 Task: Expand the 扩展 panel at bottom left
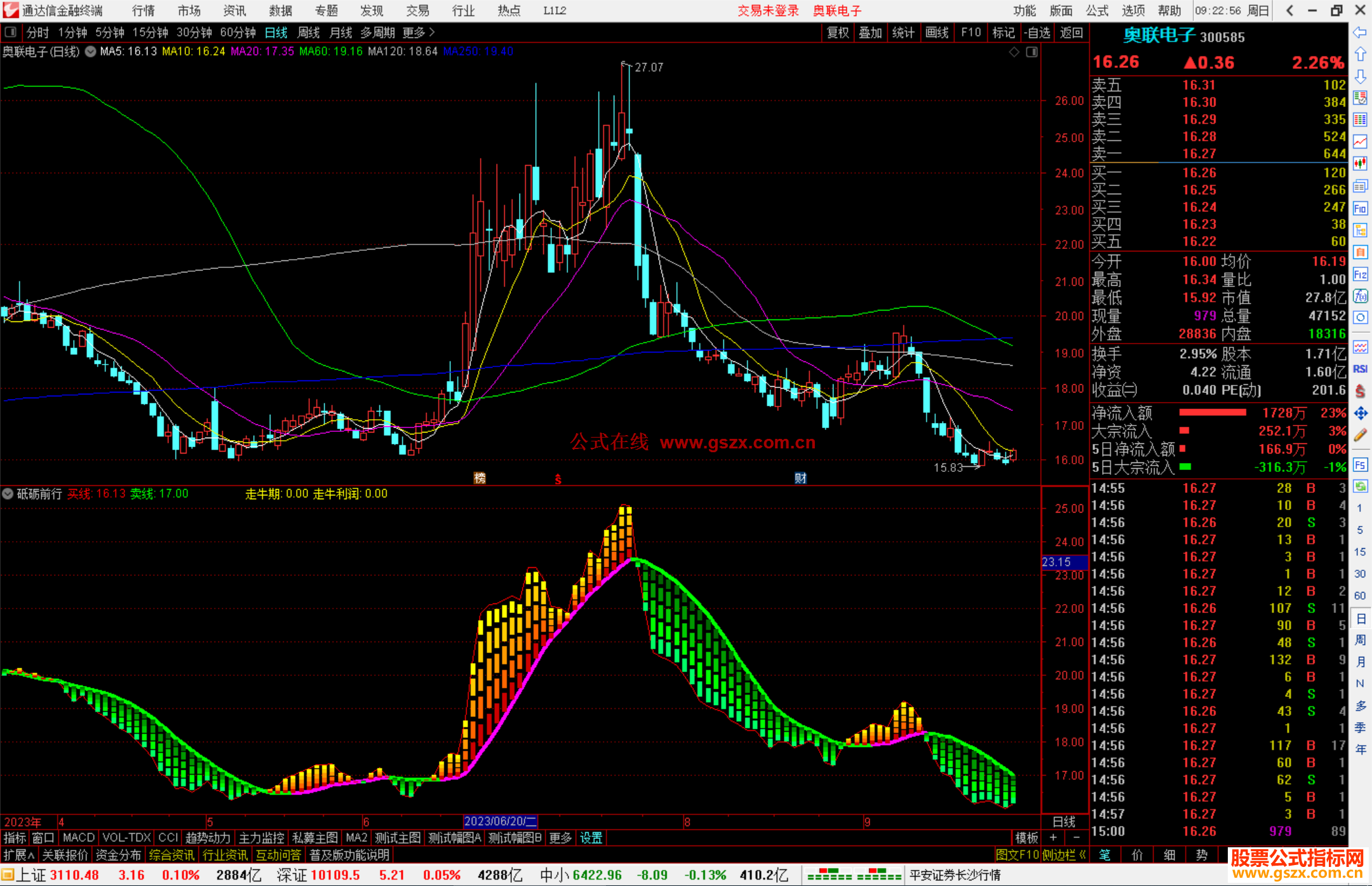[18, 855]
